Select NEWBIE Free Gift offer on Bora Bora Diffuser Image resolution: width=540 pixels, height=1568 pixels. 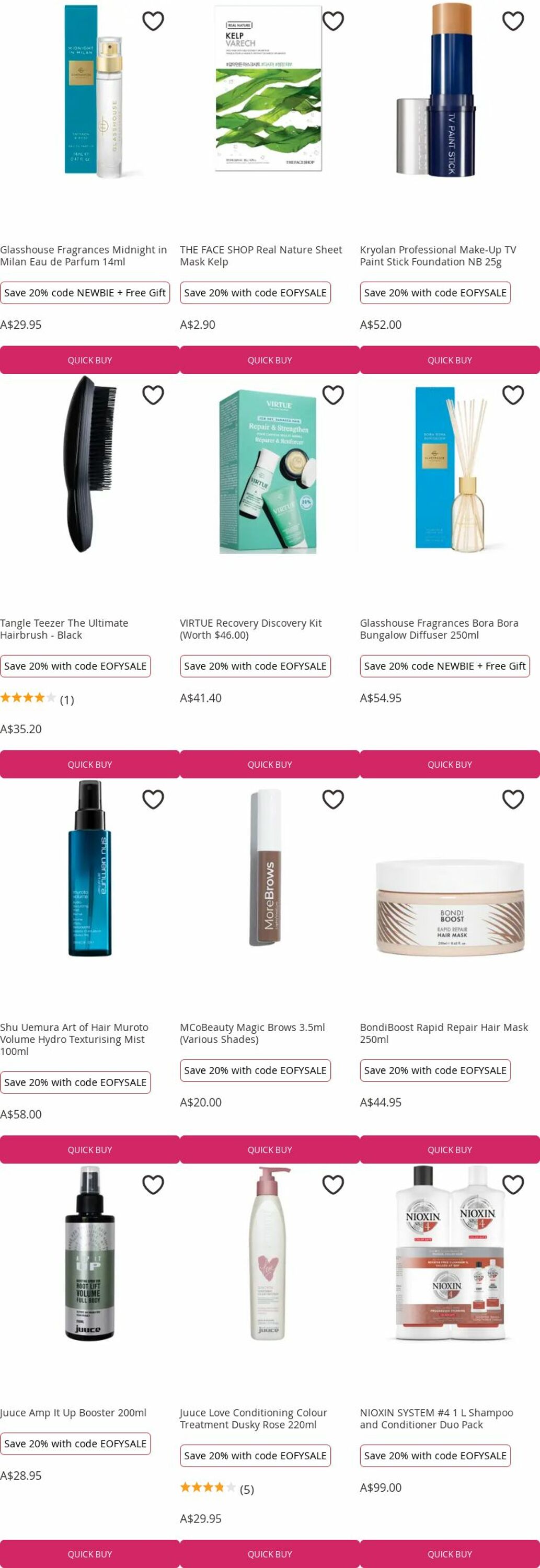pyautogui.click(x=445, y=666)
